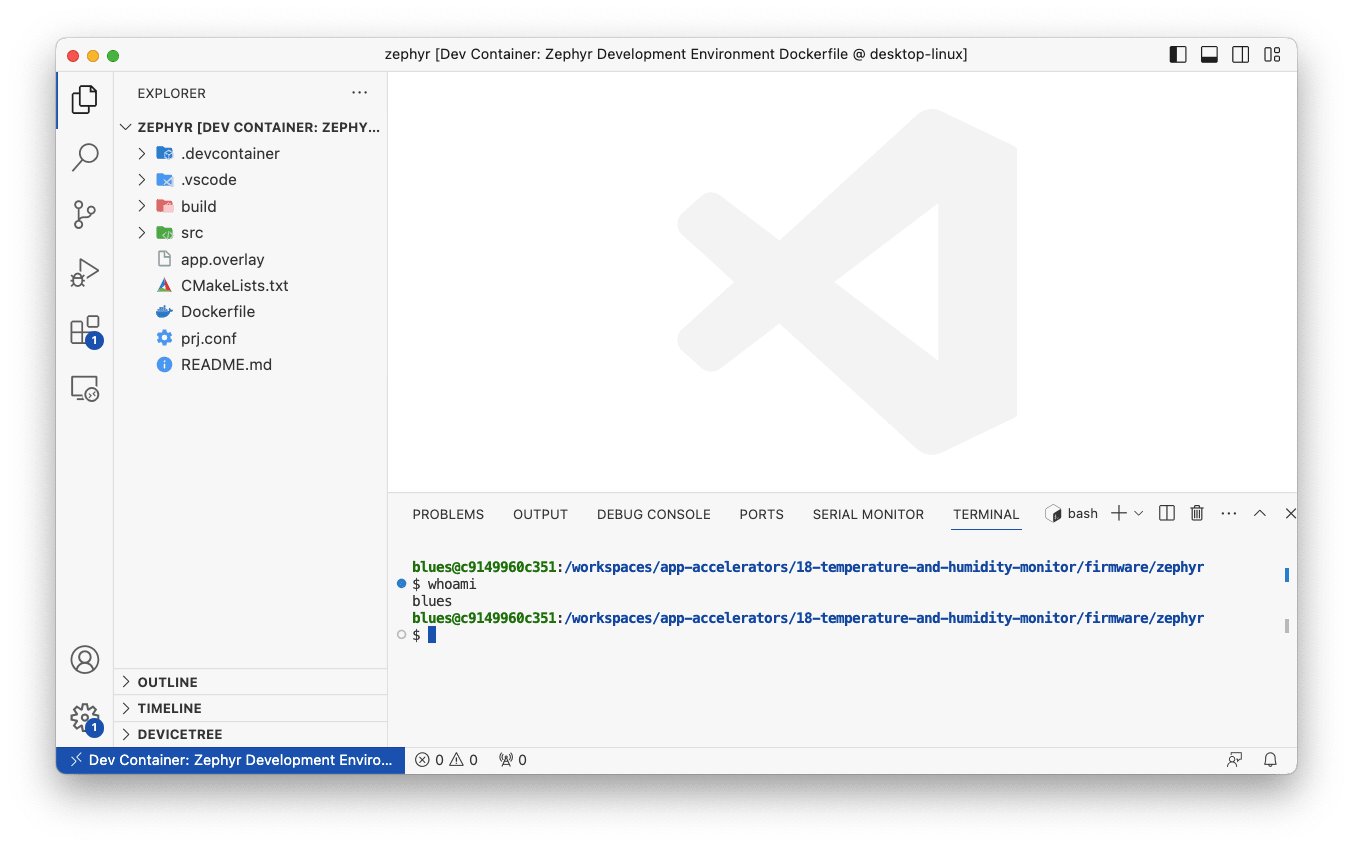Switch to the OUTPUT tab
Screen dimensions: 1353x848
tap(540, 514)
